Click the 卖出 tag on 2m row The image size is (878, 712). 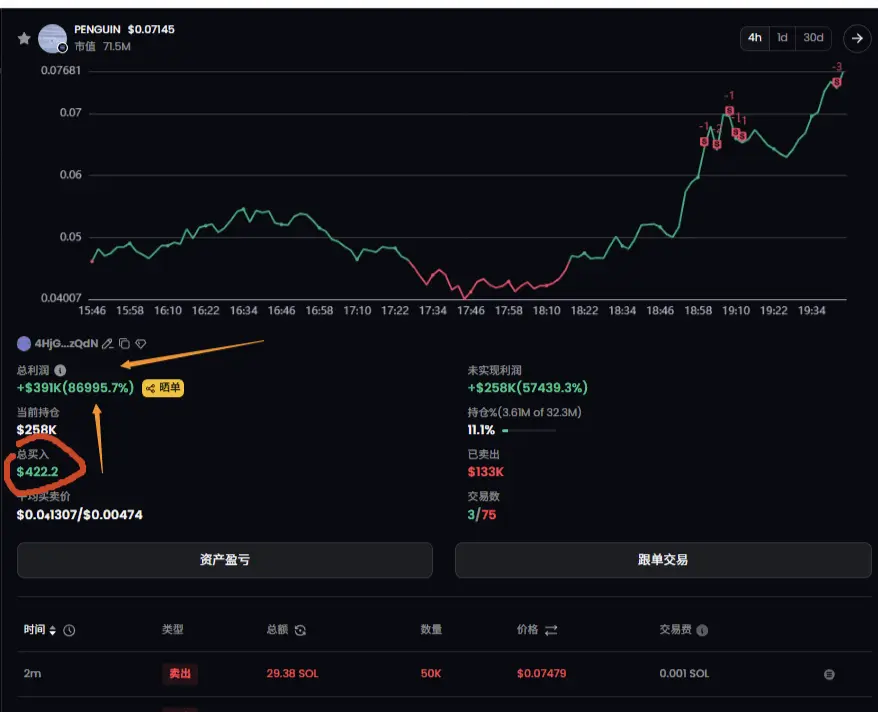[180, 673]
